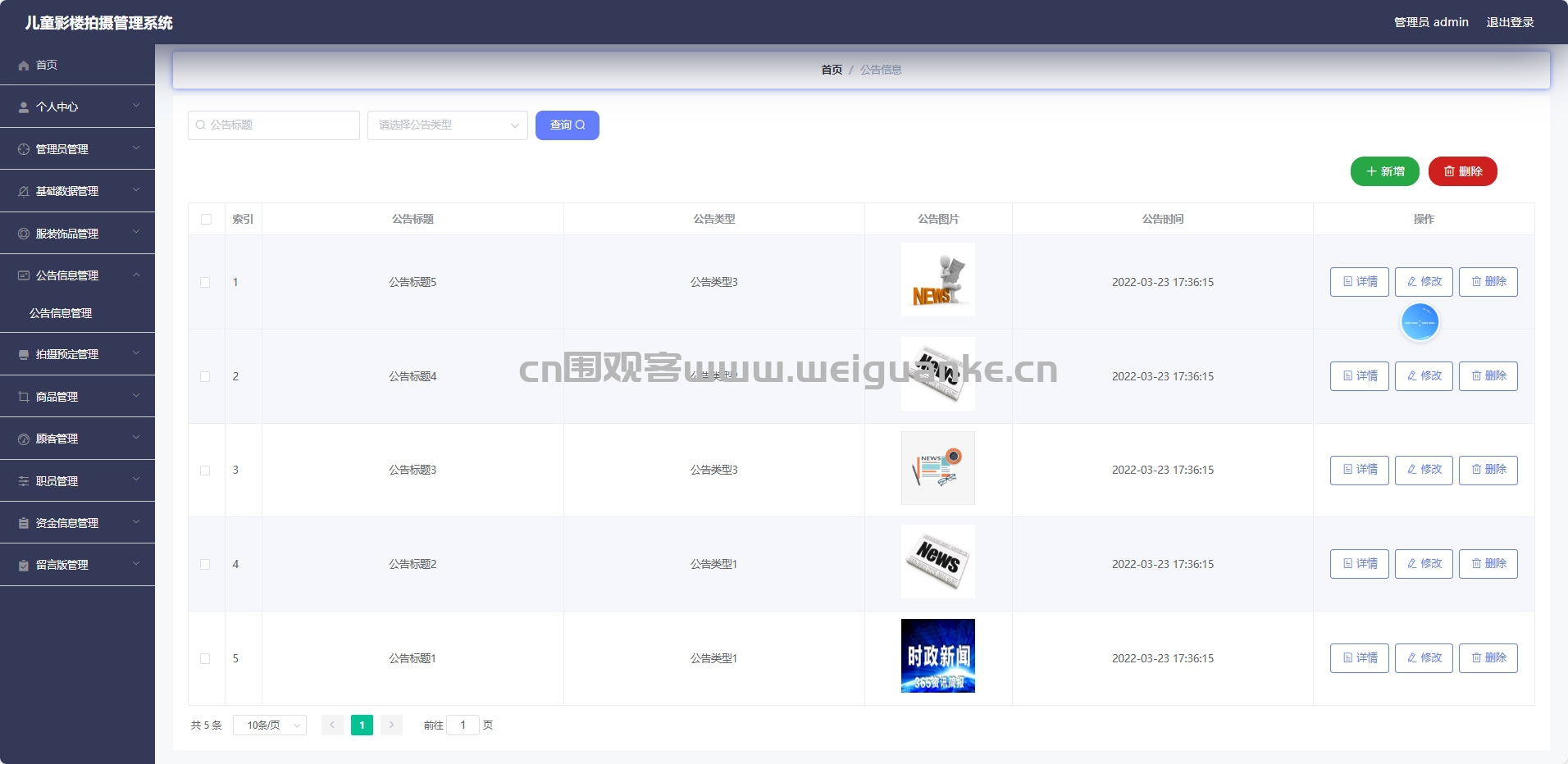
Task: Expand the 拍摄预定管理 chevron
Action: (136, 353)
